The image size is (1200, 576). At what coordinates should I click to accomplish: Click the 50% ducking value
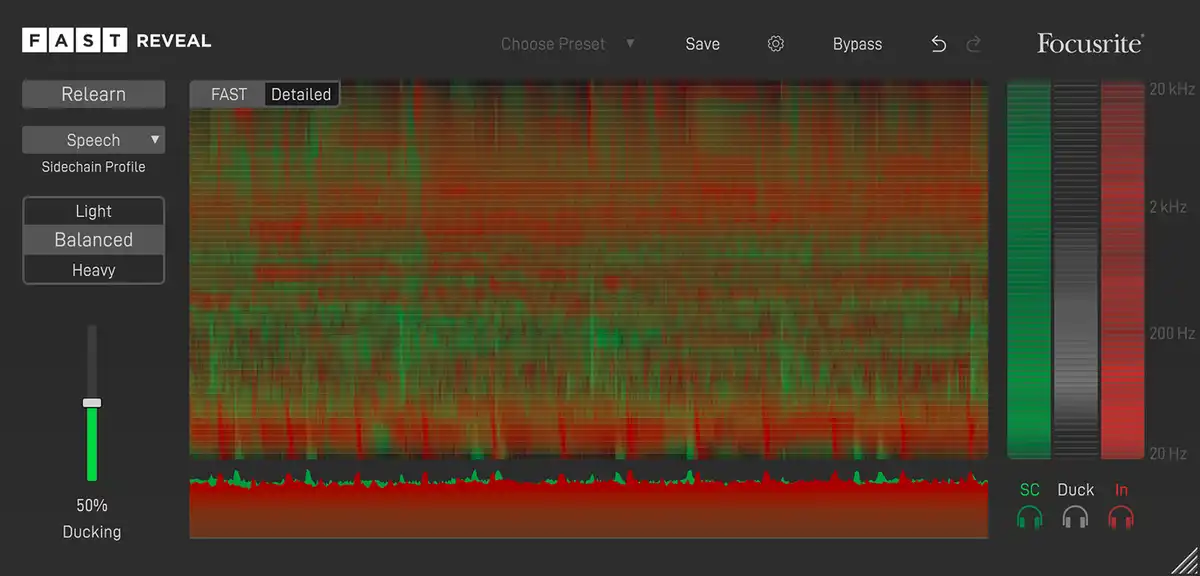point(92,505)
